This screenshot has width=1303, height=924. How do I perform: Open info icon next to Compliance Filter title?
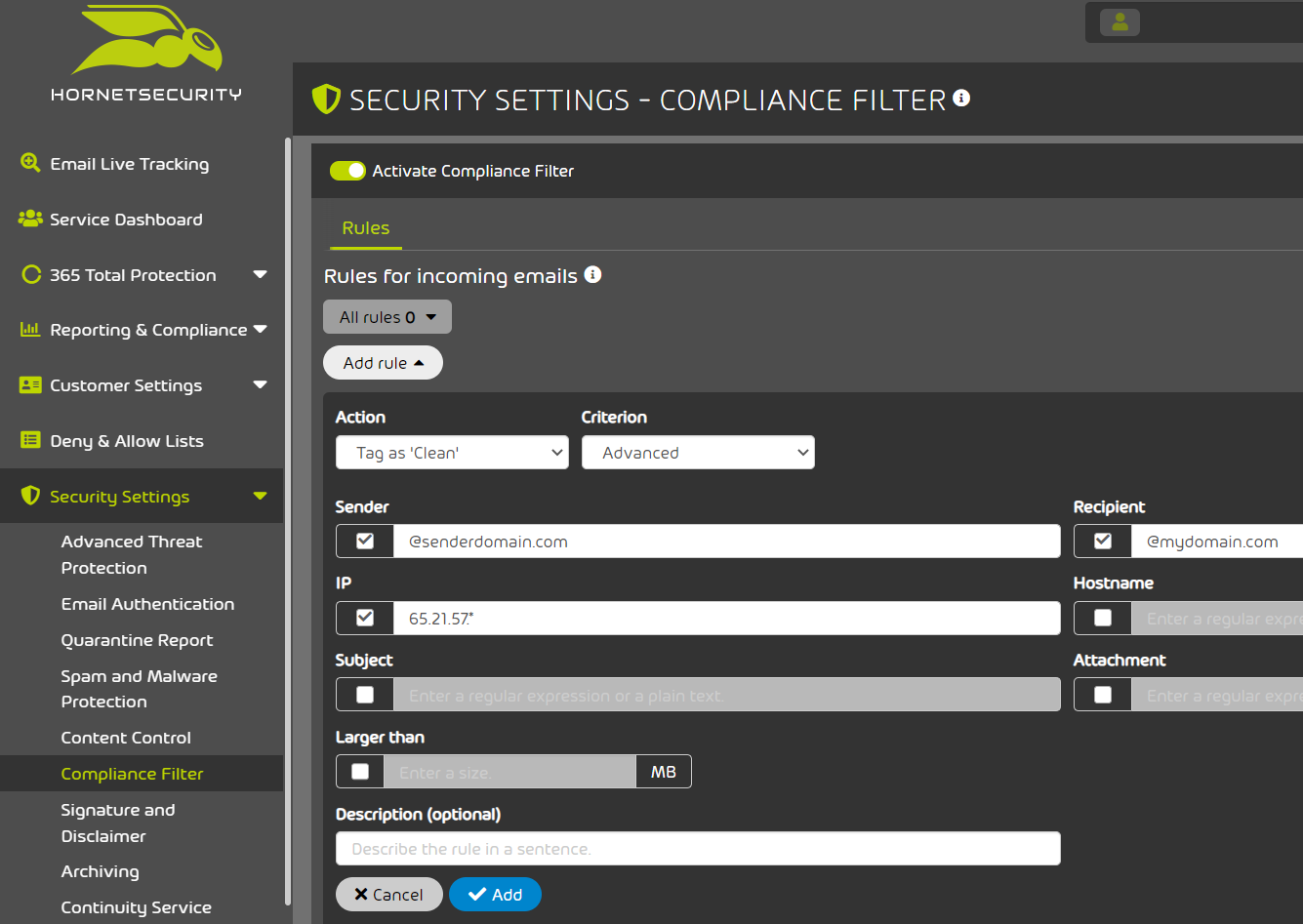click(961, 98)
